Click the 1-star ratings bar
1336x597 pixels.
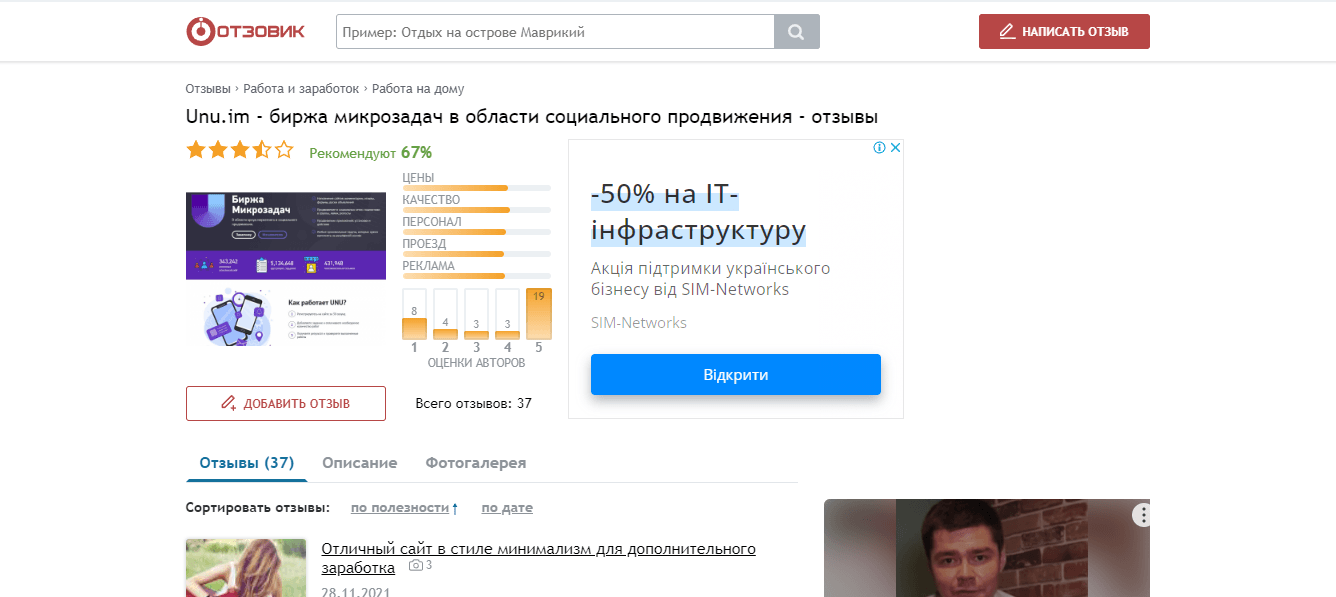[x=414, y=315]
